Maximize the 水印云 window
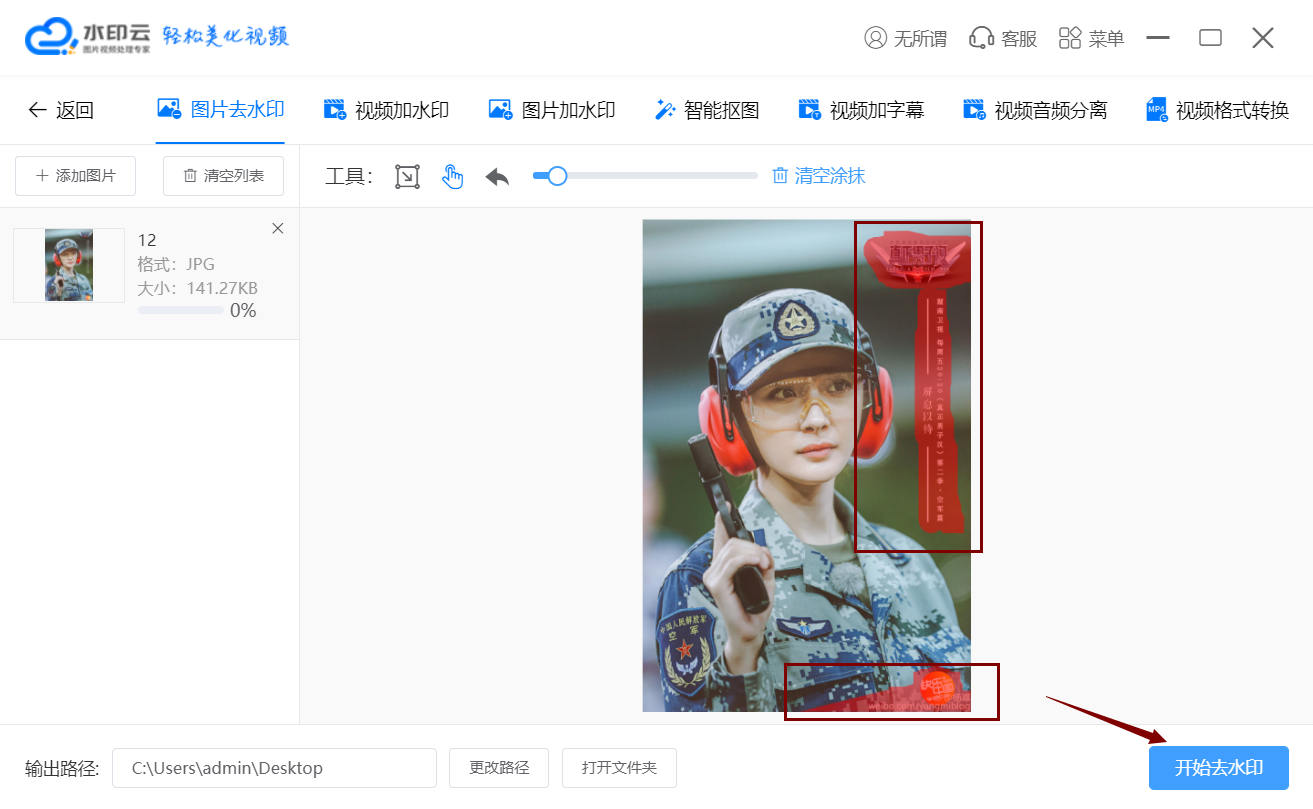Image resolution: width=1313 pixels, height=809 pixels. [1210, 38]
